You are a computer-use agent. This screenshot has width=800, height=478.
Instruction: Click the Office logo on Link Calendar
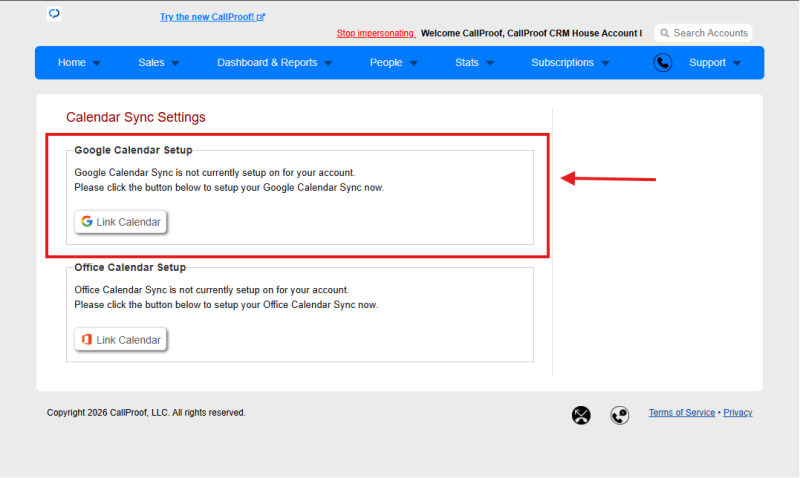(87, 339)
